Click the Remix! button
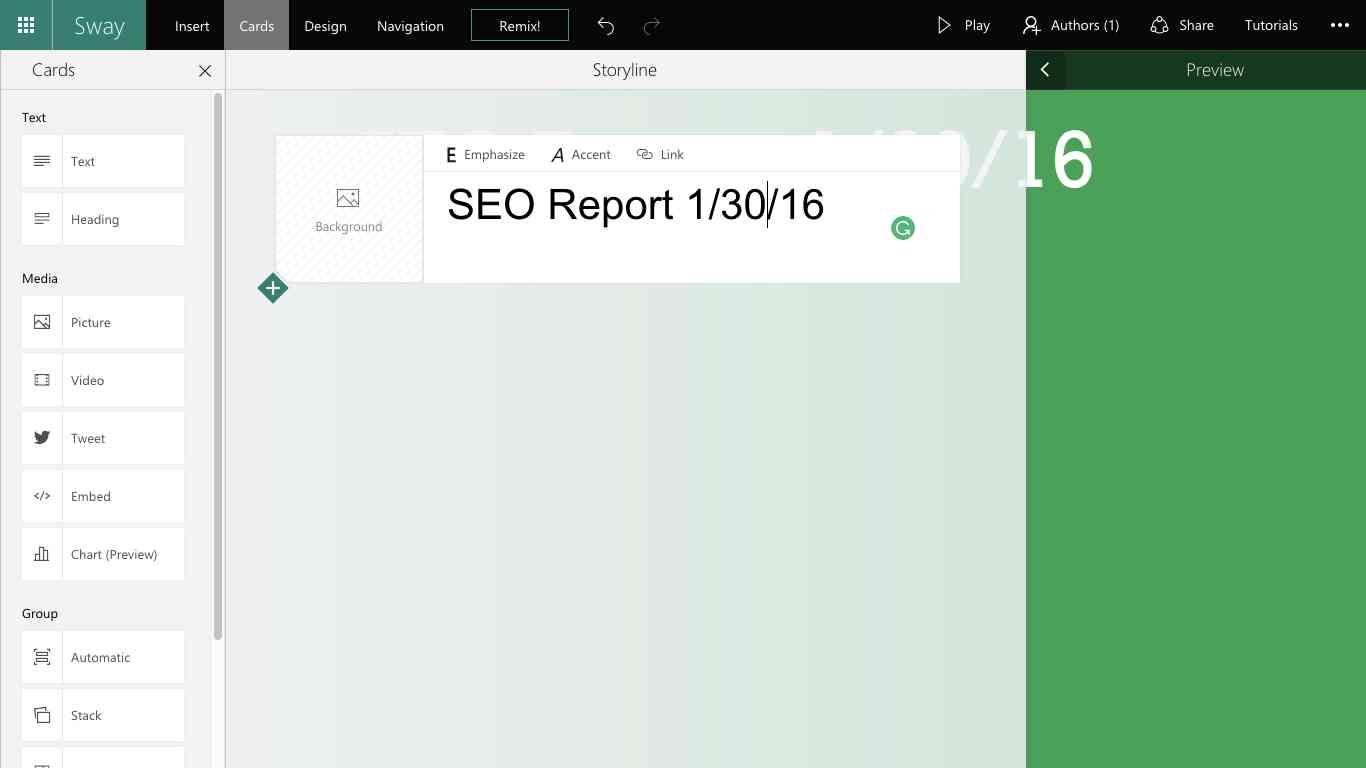 point(519,25)
